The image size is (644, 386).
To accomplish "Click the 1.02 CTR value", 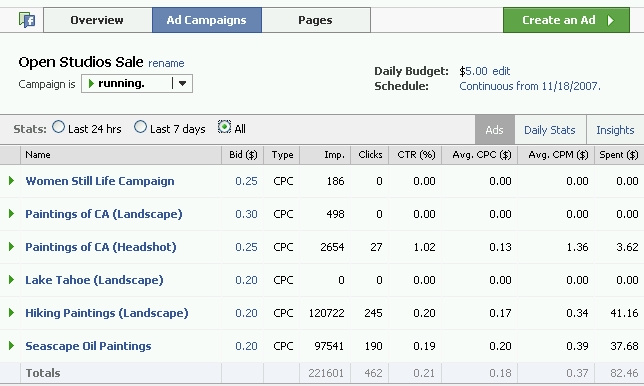I will click(x=424, y=247).
